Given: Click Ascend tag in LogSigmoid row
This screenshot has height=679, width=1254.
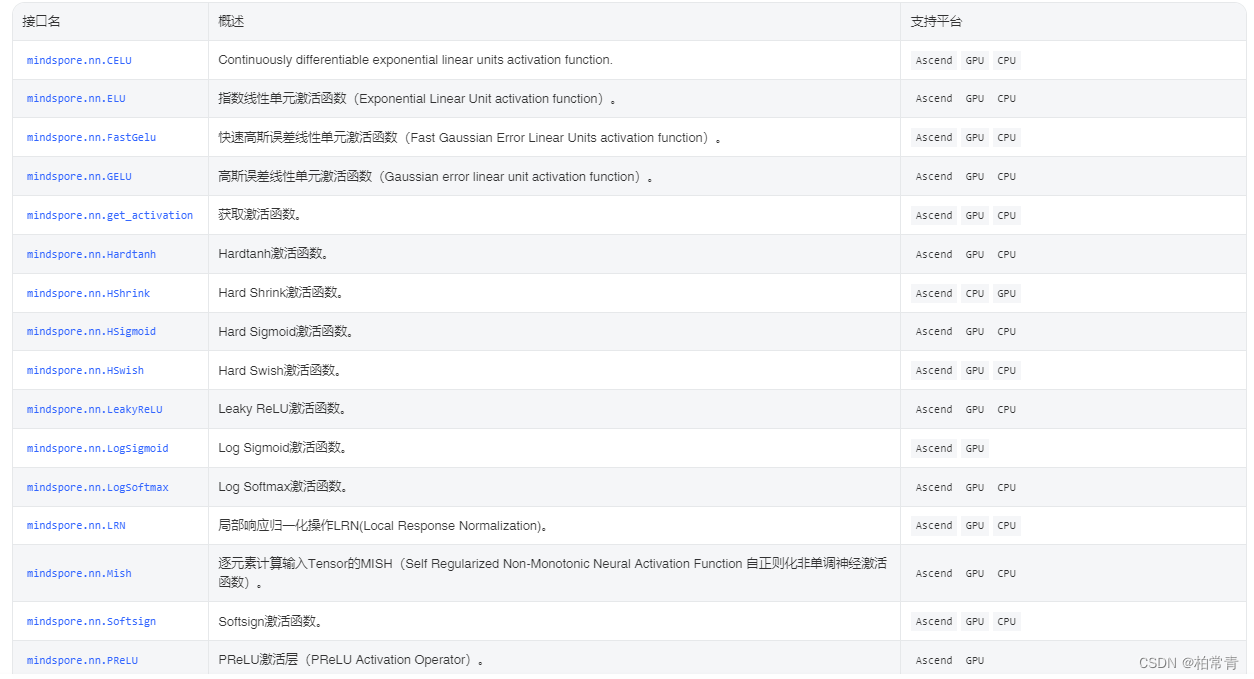Looking at the screenshot, I should tap(934, 449).
